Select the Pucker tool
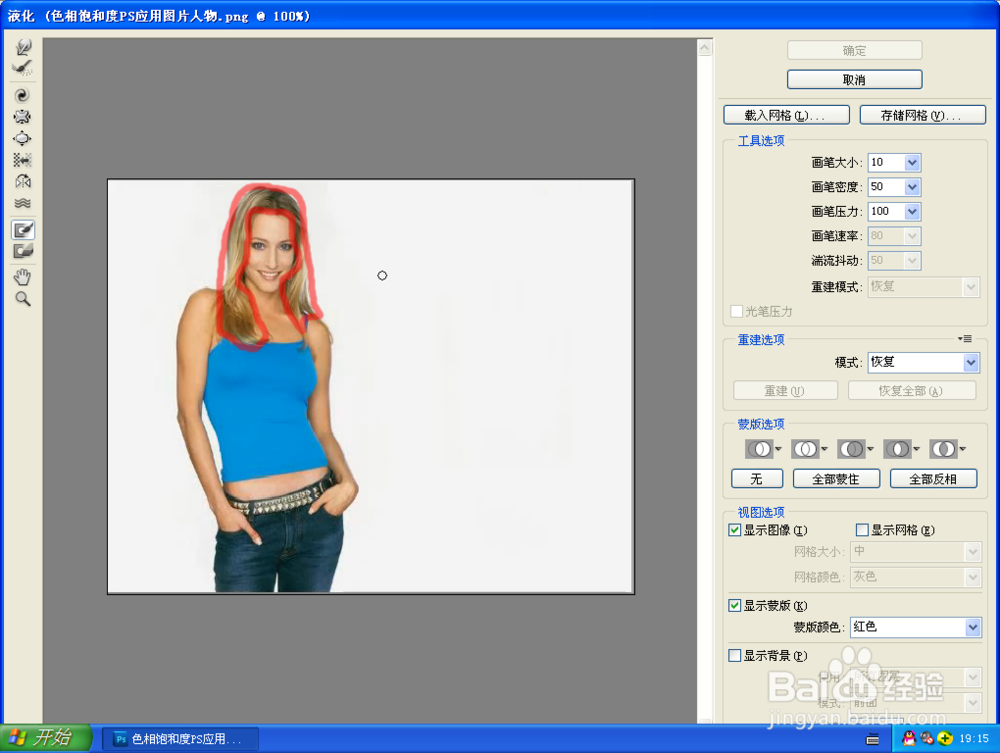This screenshot has width=1000, height=753. pyautogui.click(x=23, y=117)
